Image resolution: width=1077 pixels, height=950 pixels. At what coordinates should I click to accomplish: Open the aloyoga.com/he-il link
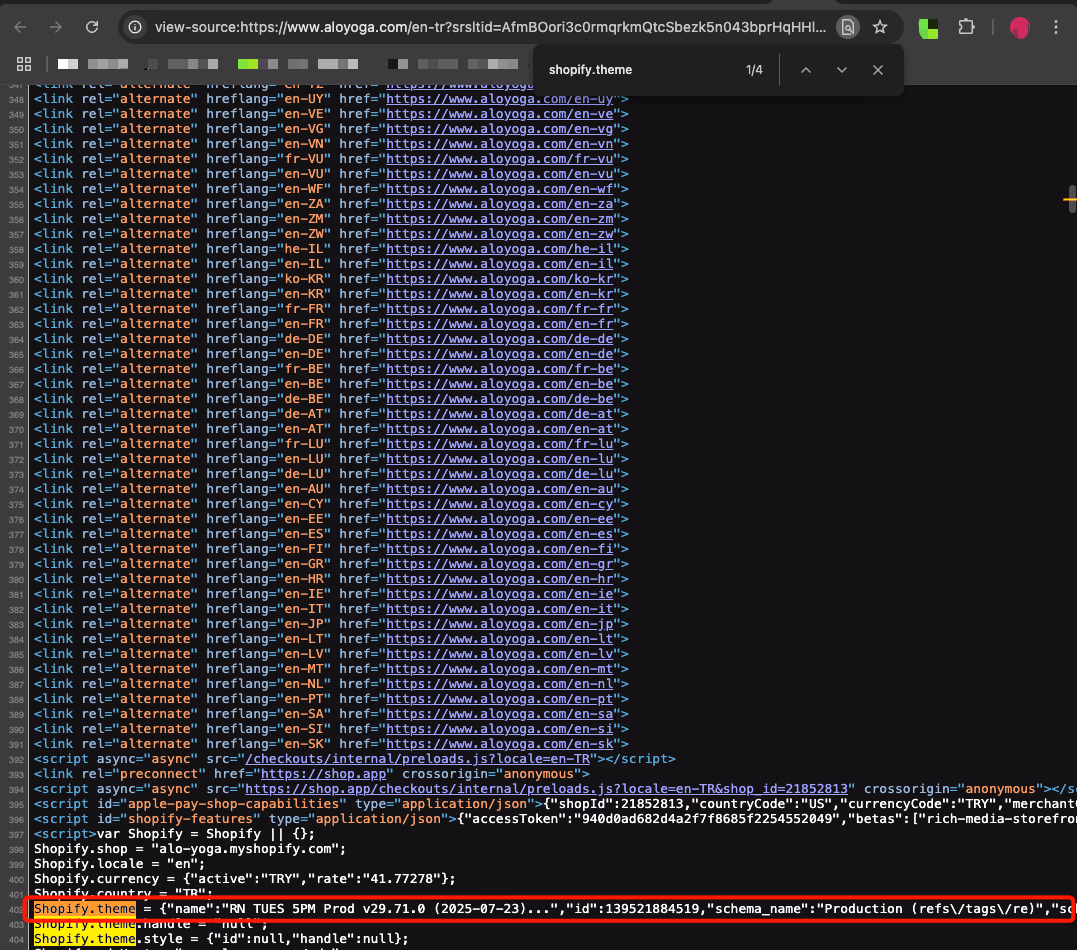(x=499, y=249)
